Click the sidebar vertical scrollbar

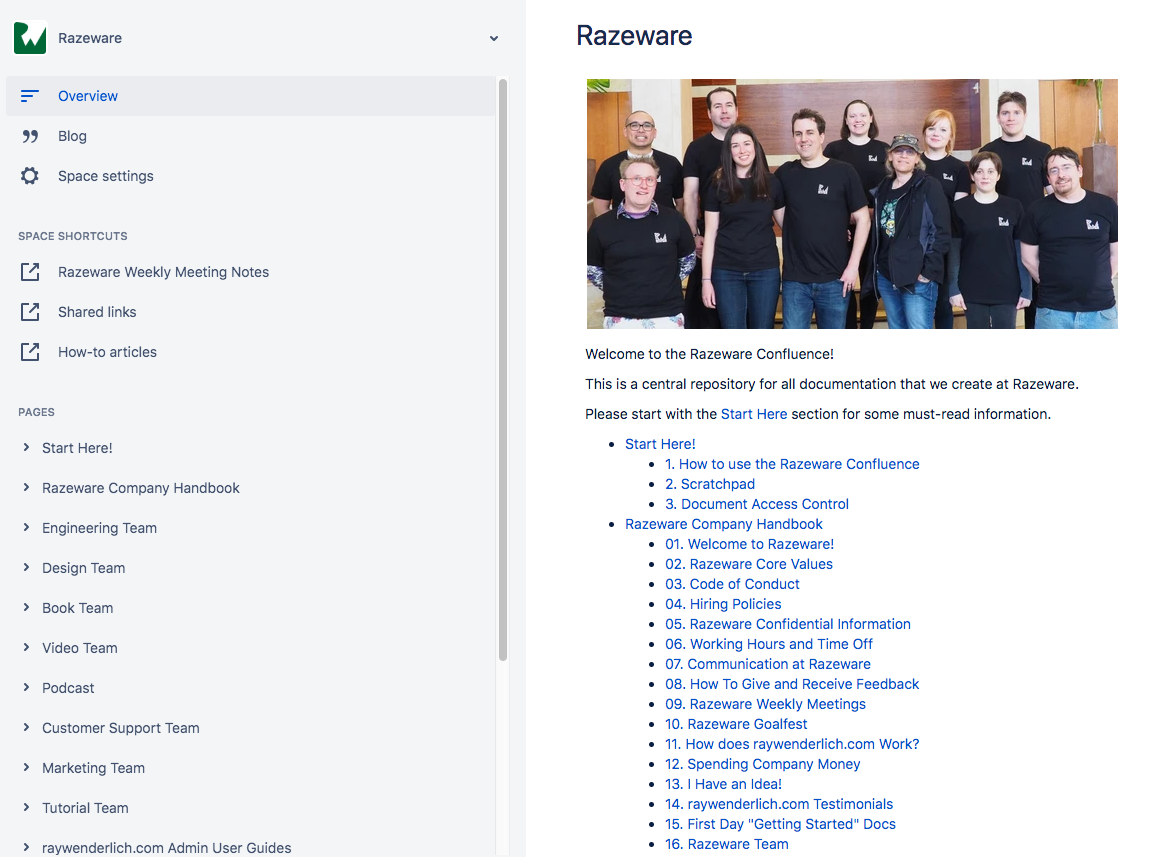point(503,370)
